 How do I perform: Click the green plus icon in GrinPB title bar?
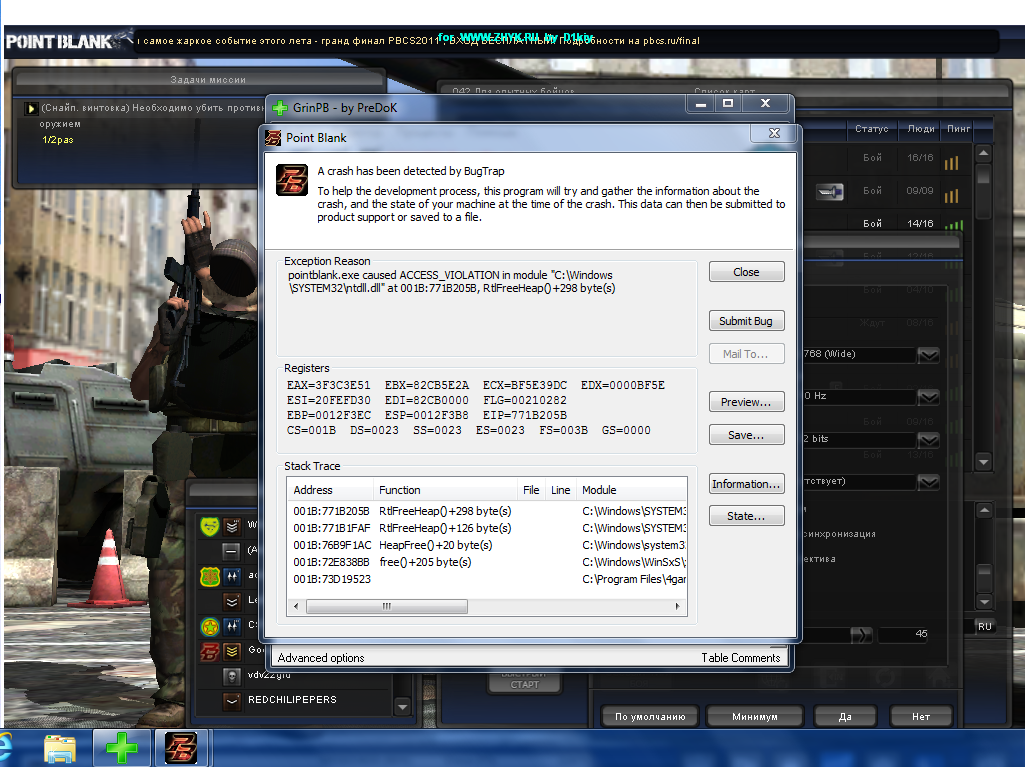click(x=280, y=108)
